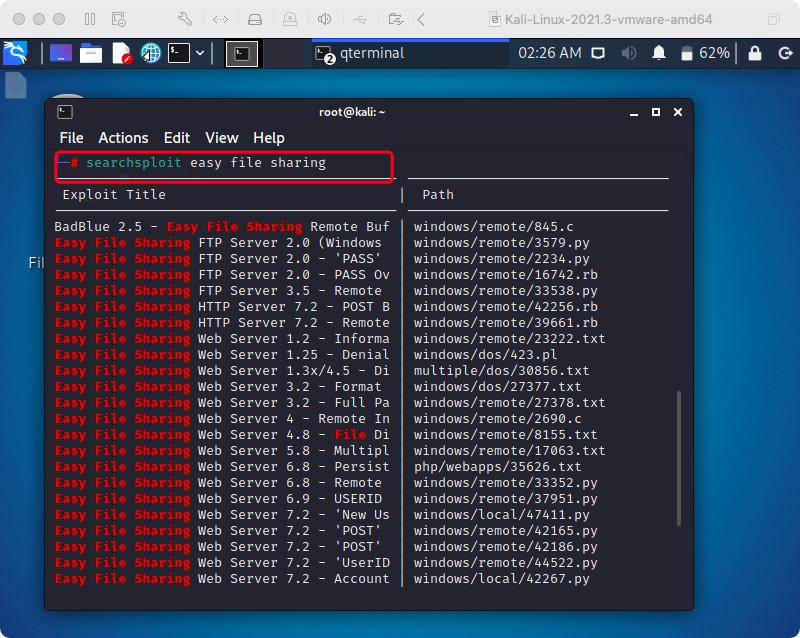Click VM sound device icon in toolbar
This screenshot has width=800, height=638.
[x=324, y=19]
